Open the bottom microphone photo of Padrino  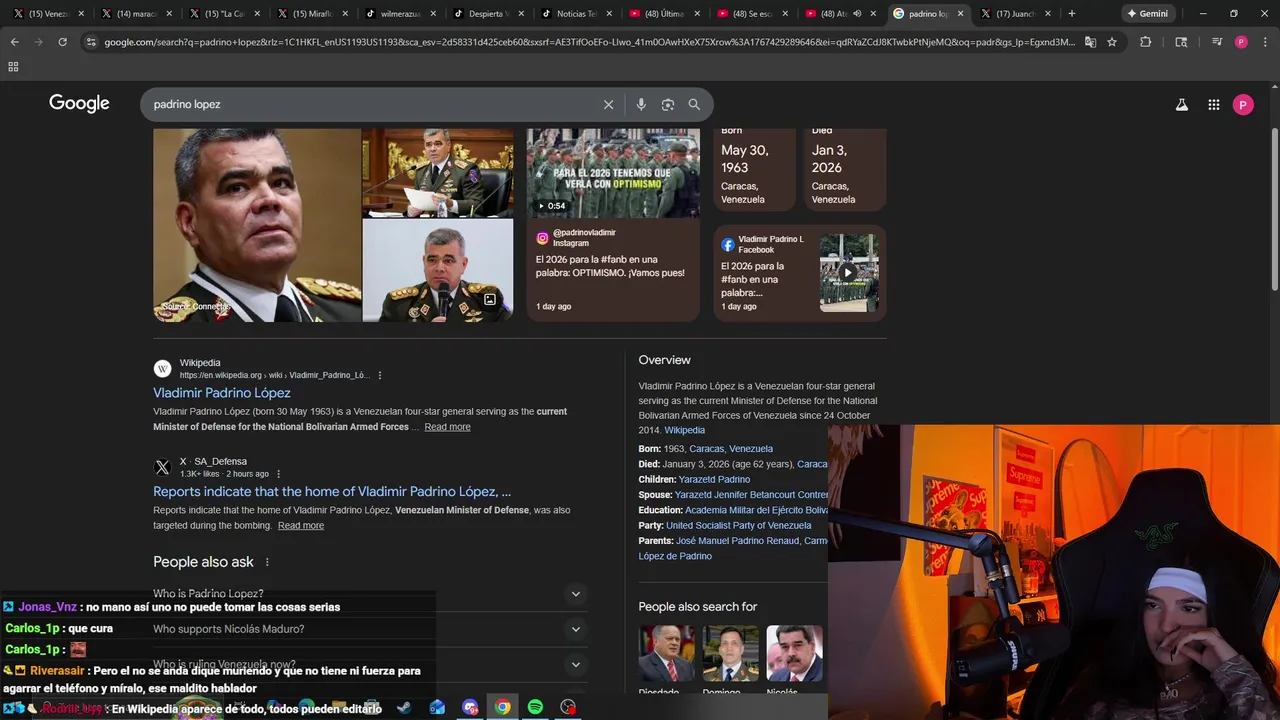[438, 270]
